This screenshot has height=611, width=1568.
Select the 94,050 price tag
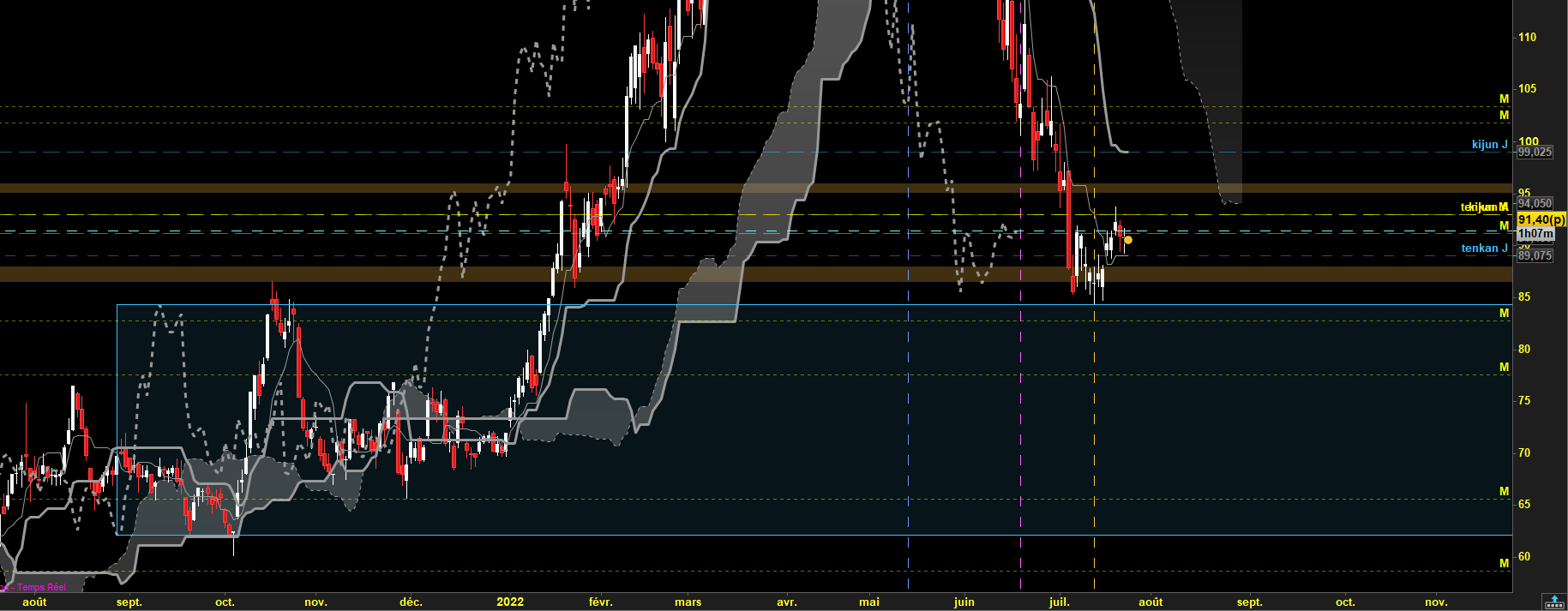pyautogui.click(x=1535, y=203)
